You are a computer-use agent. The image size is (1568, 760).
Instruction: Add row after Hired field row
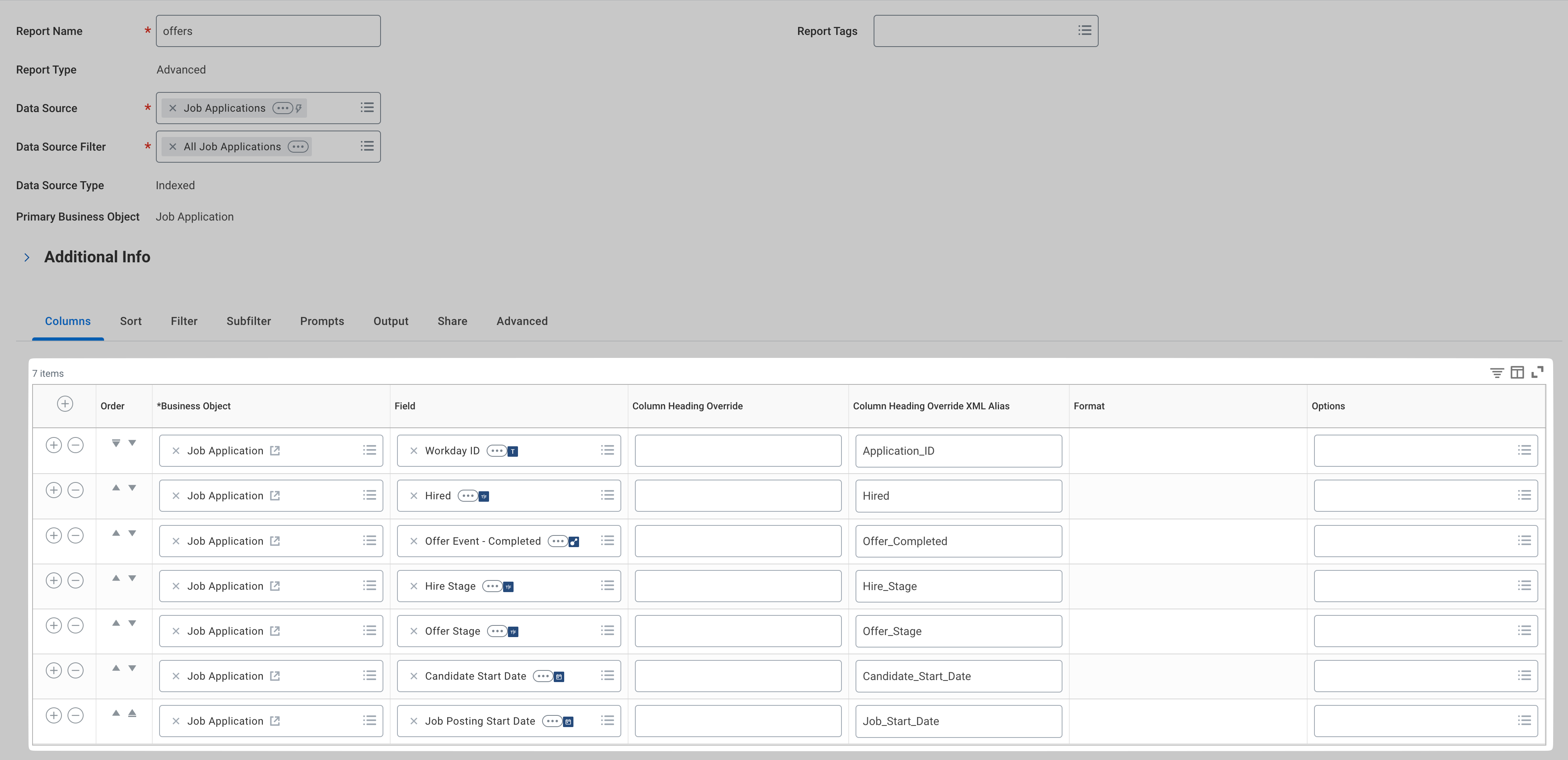[53, 490]
